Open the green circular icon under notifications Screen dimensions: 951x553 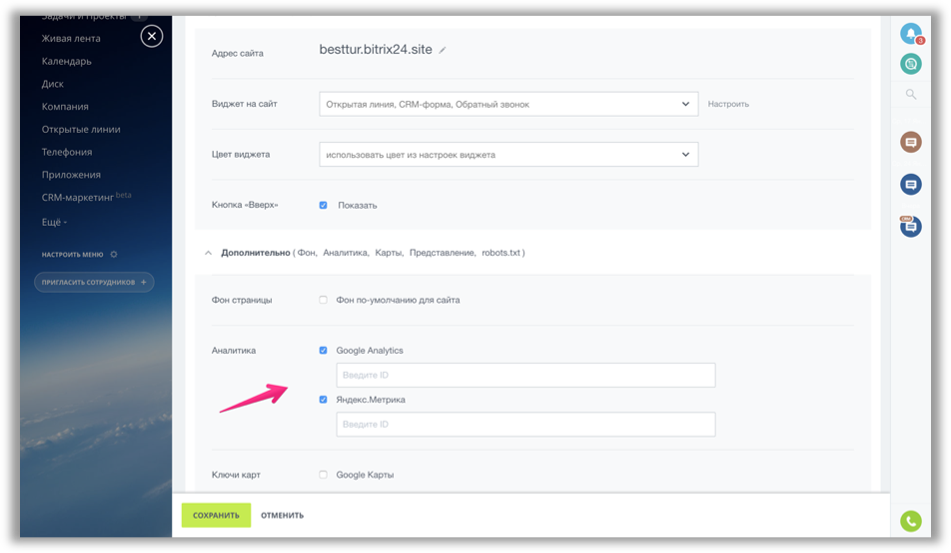910,64
